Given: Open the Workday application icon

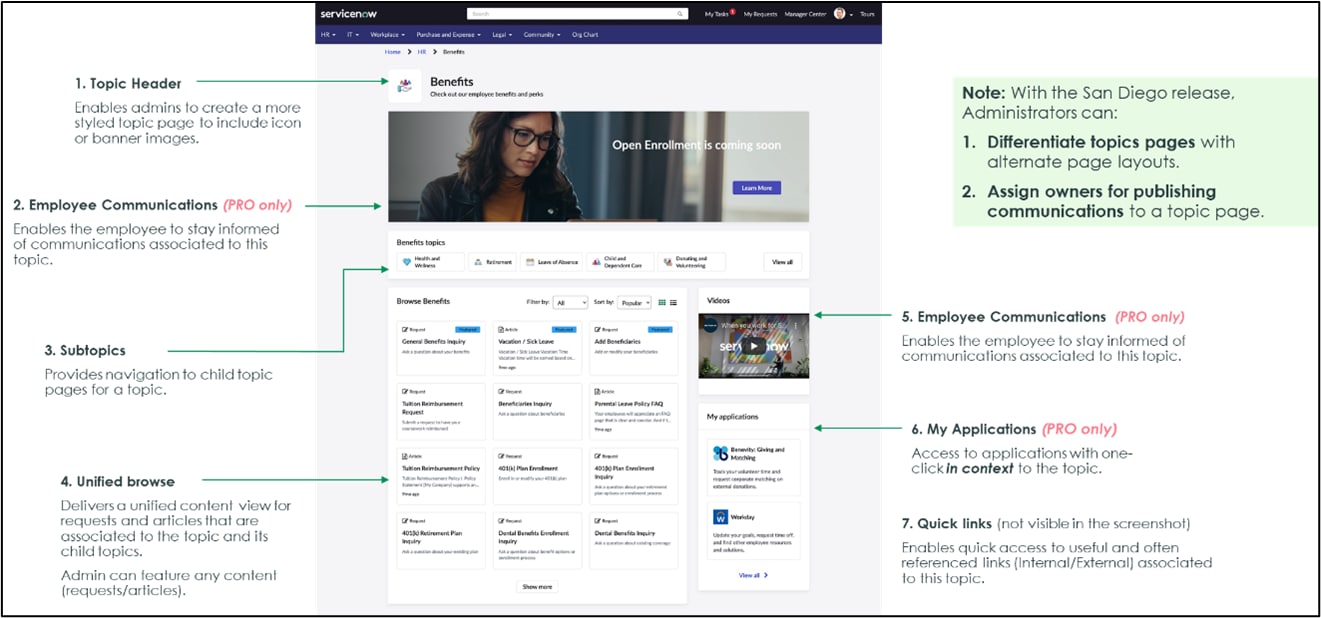Looking at the screenshot, I should [721, 516].
